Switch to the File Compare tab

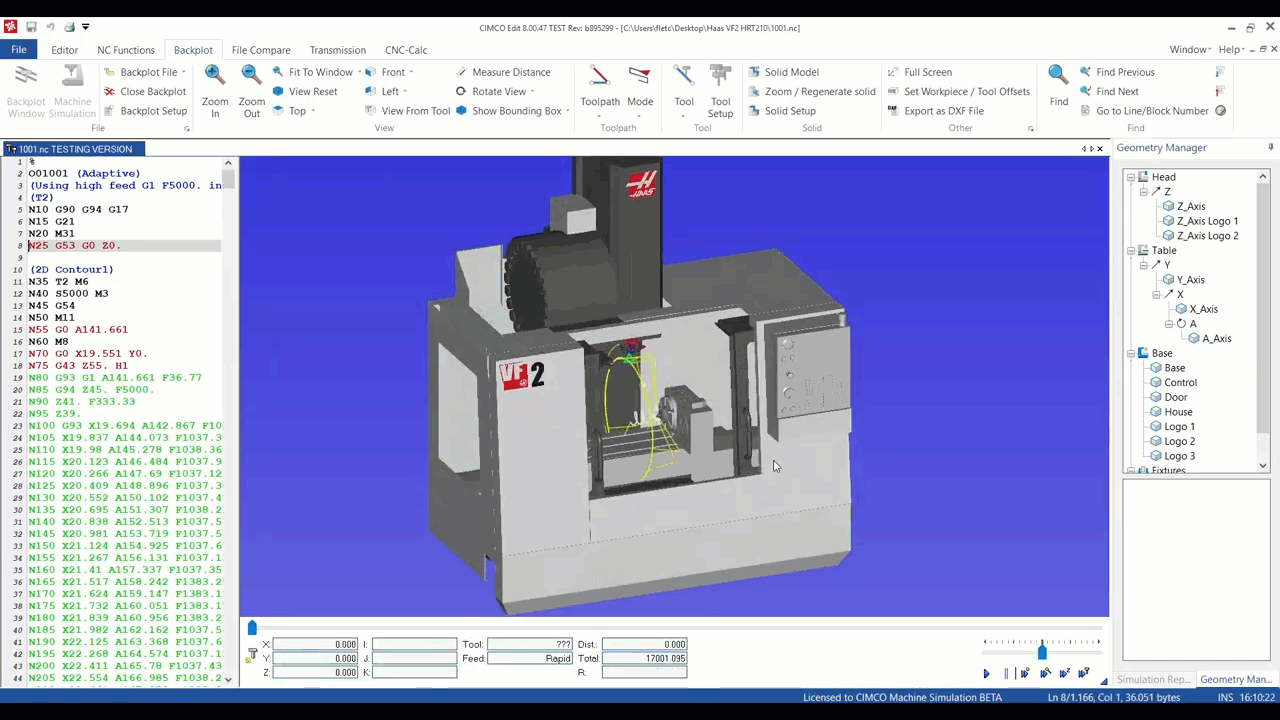click(x=261, y=50)
